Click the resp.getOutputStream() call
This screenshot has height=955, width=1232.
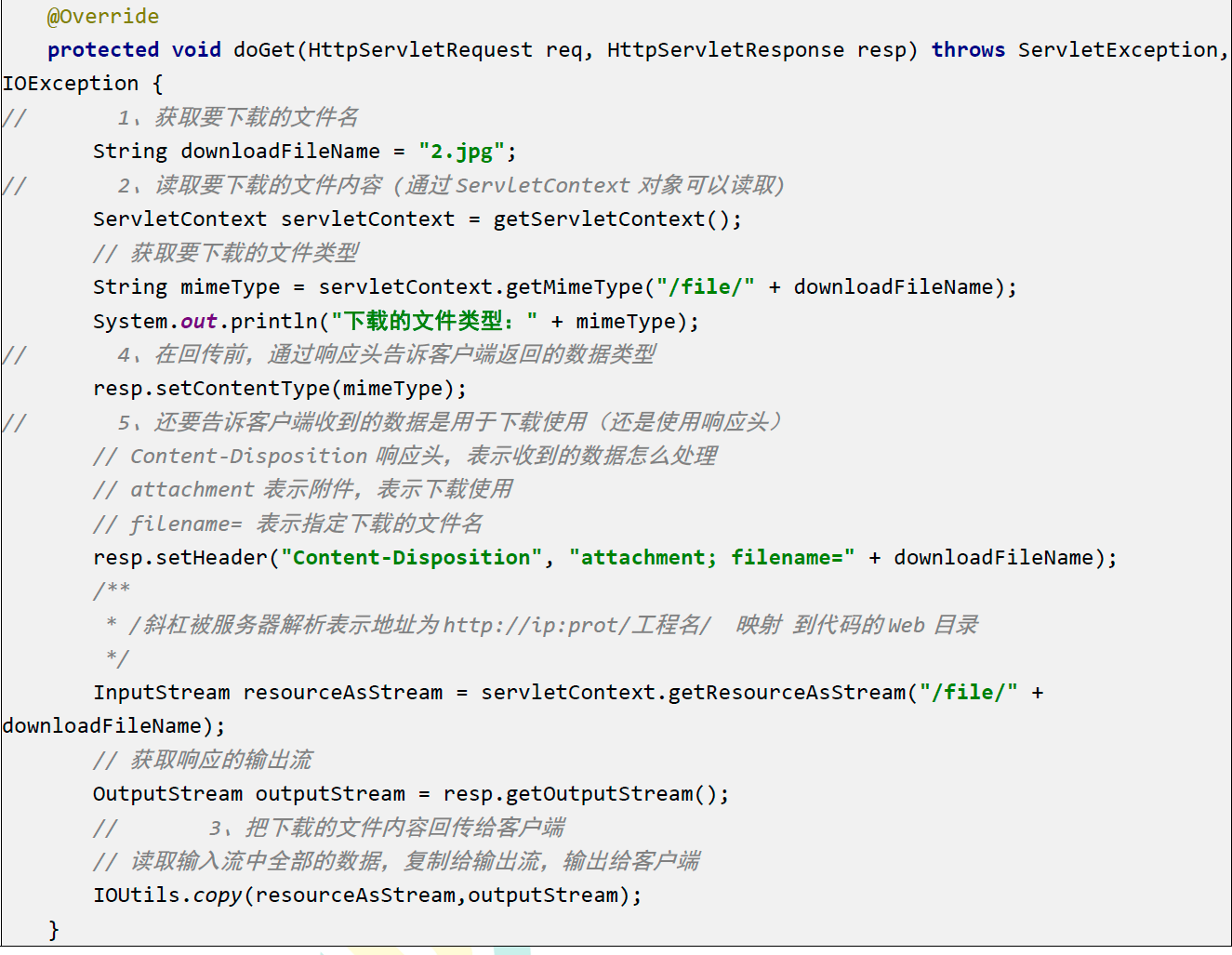(580, 794)
